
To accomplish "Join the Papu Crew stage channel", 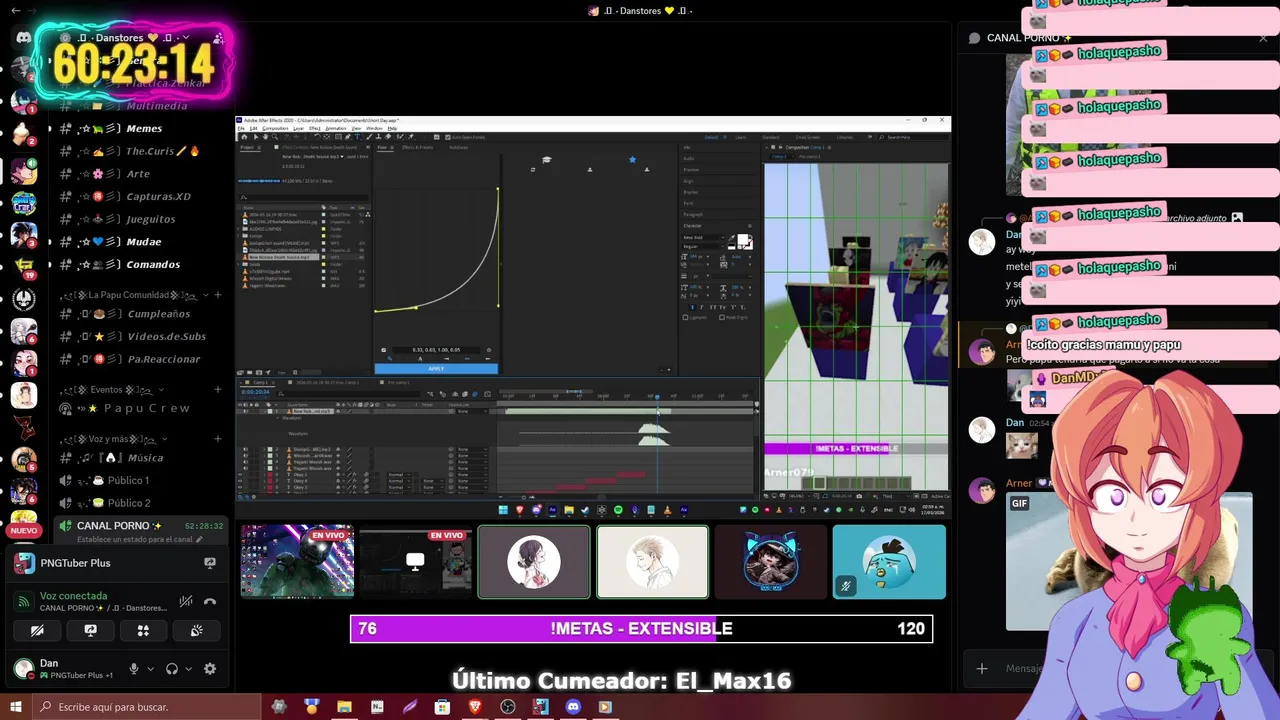I will point(143,408).
